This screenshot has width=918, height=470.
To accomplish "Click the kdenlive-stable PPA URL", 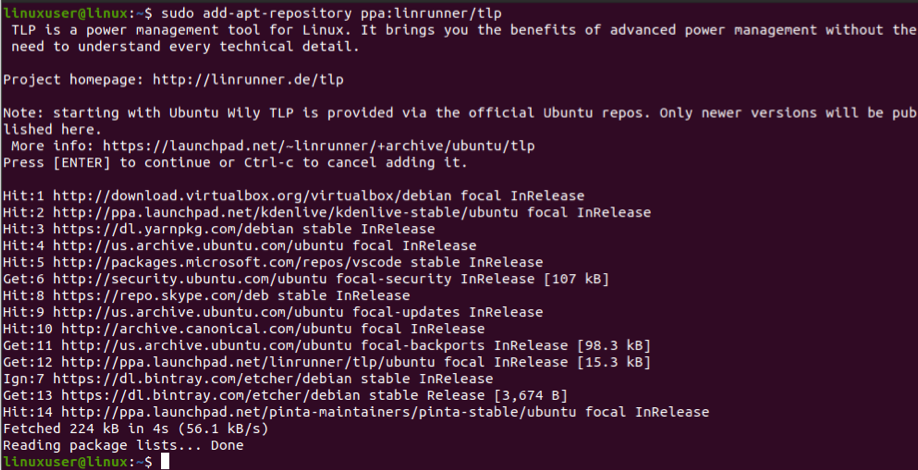I will tap(286, 212).
